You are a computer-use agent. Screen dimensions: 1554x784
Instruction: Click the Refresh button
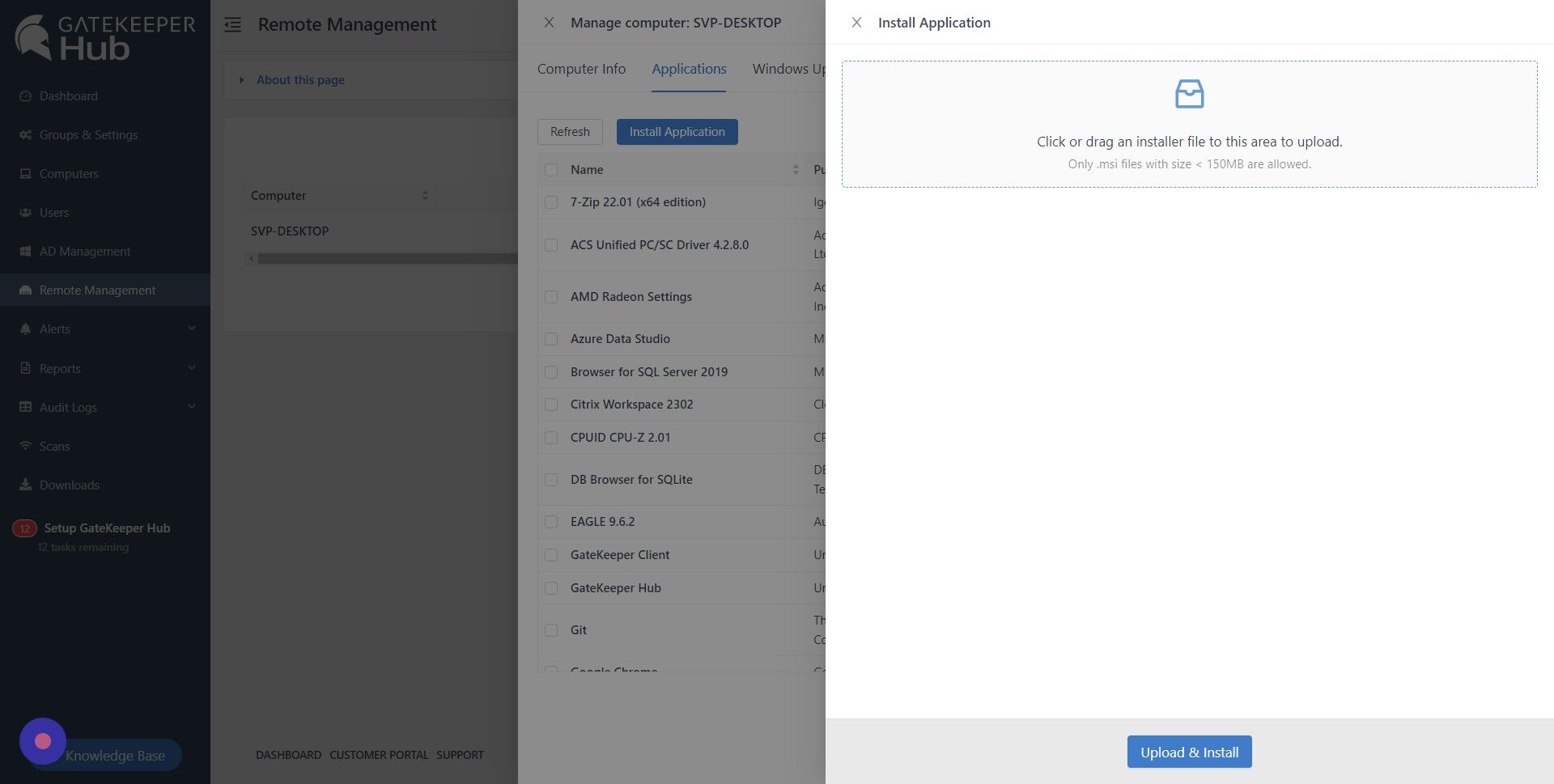click(570, 132)
